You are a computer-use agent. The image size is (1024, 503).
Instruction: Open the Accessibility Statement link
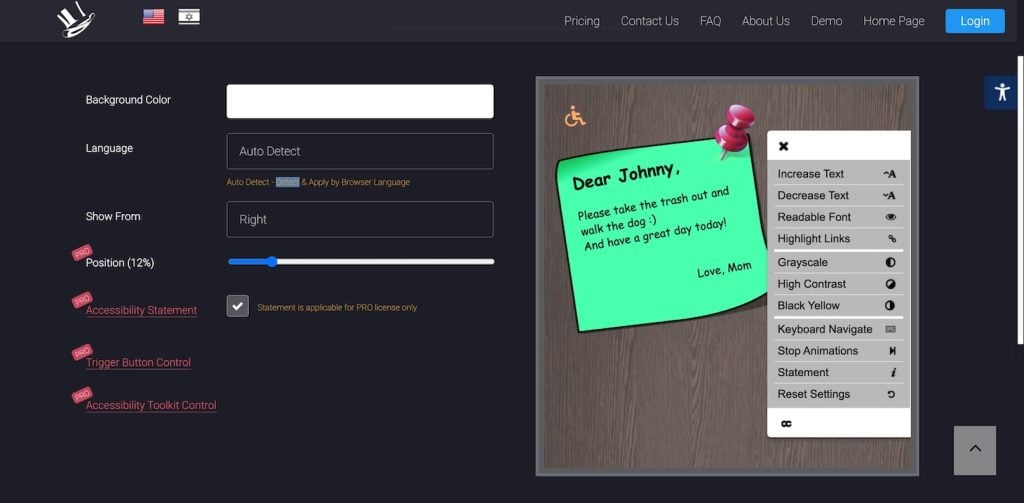click(x=141, y=310)
